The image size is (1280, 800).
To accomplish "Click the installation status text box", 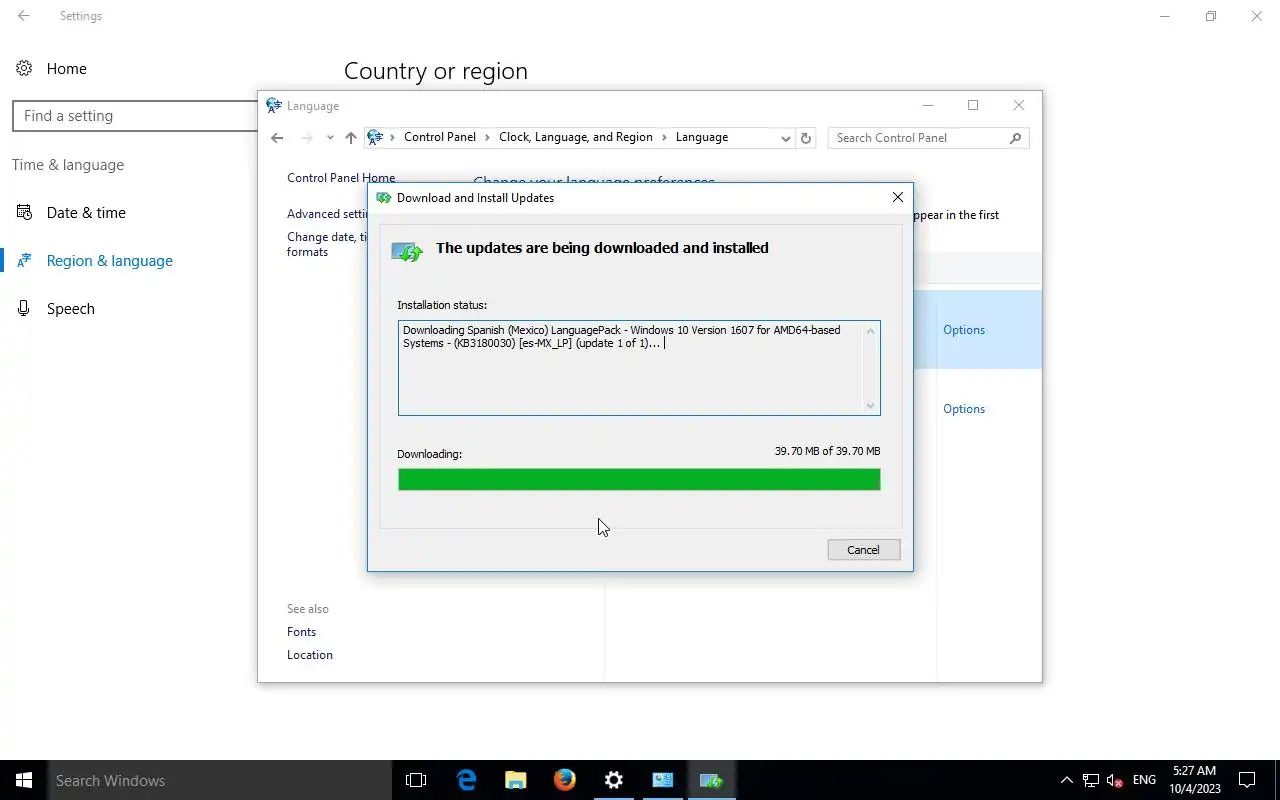I will pyautogui.click(x=639, y=368).
